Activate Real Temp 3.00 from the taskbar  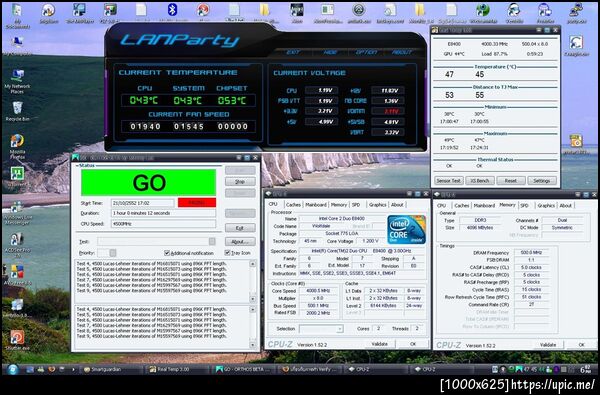pyautogui.click(x=177, y=369)
